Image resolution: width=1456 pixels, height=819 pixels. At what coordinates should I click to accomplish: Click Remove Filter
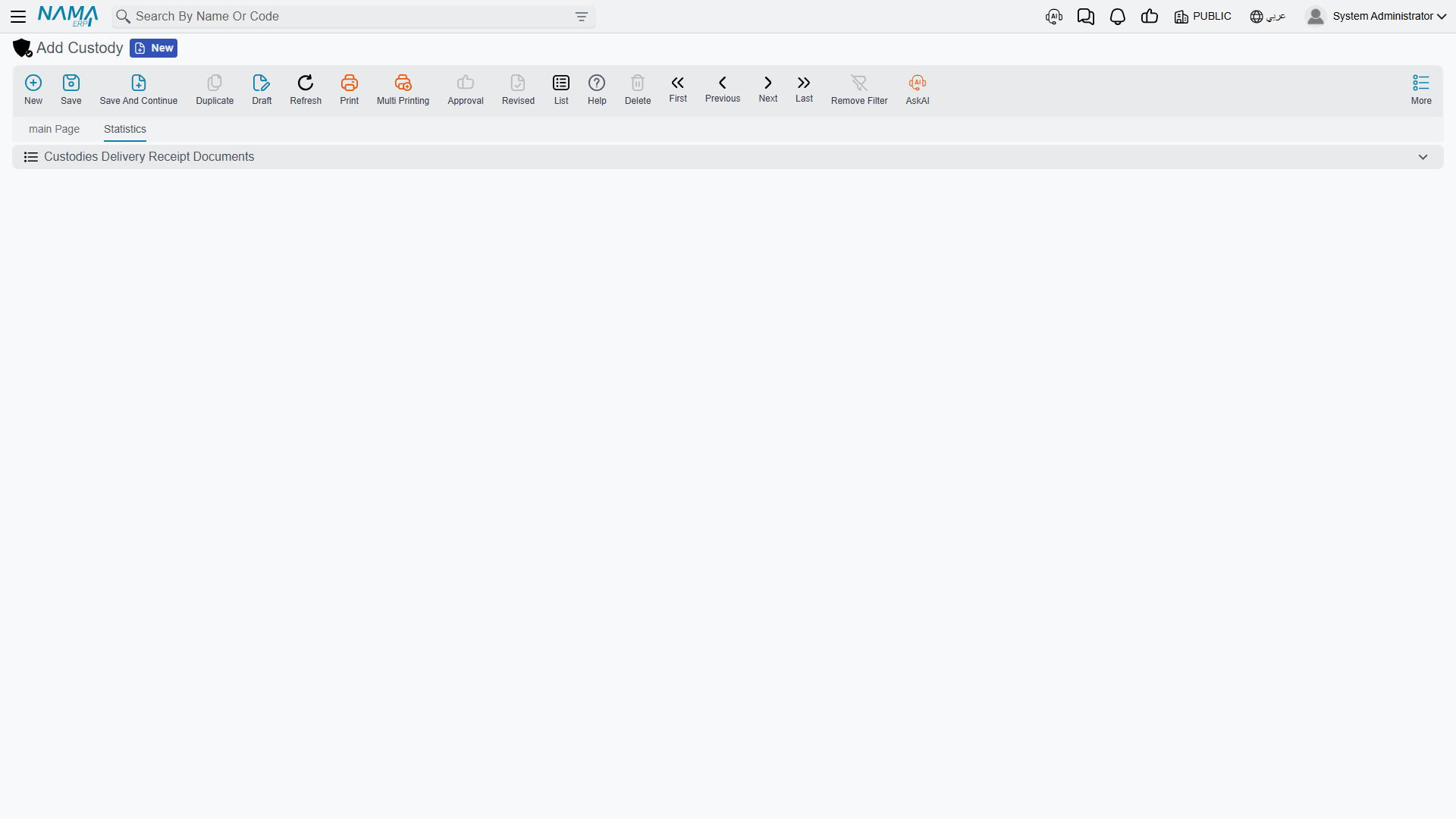[859, 89]
